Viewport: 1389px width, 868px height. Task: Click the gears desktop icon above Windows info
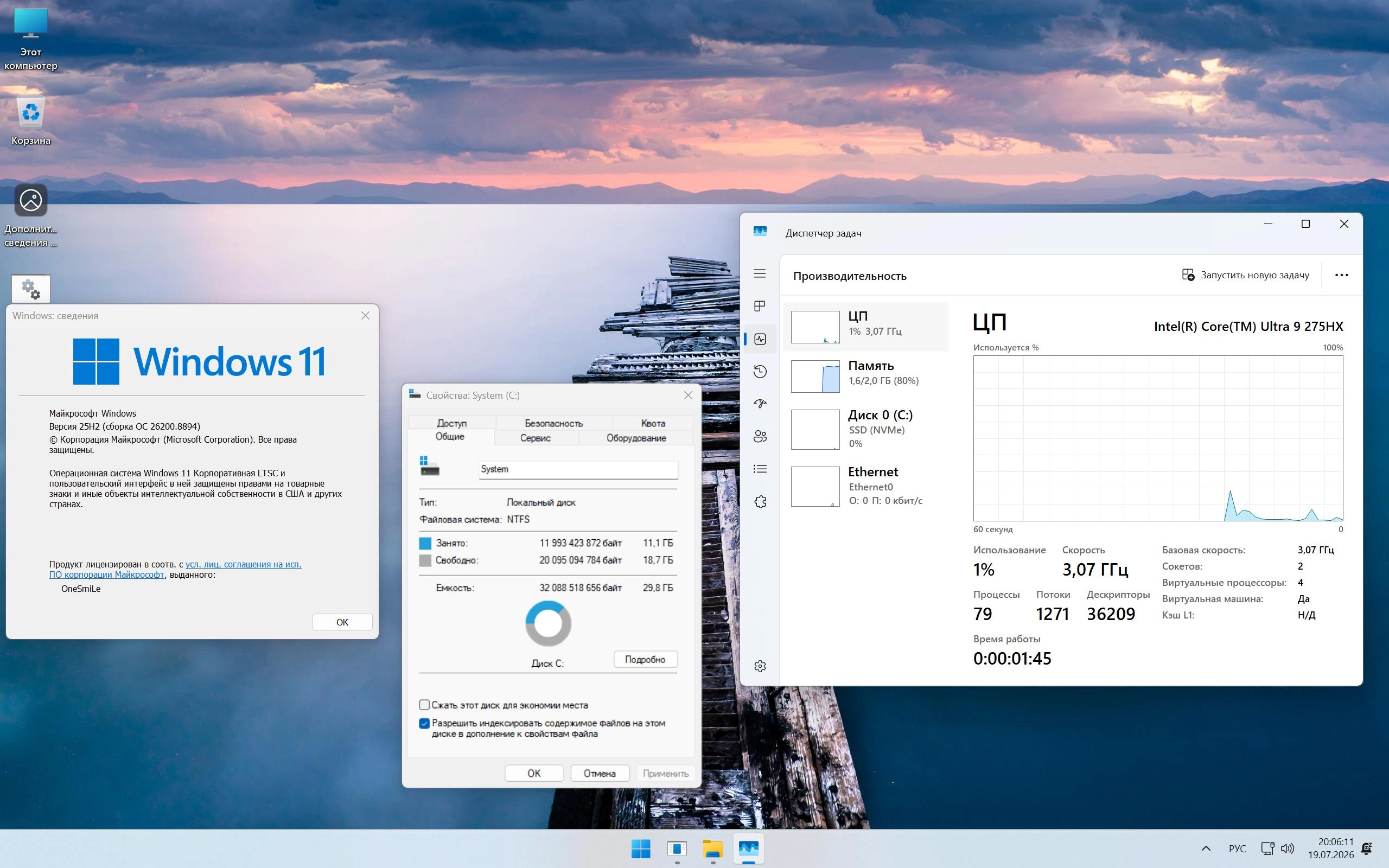click(x=31, y=289)
